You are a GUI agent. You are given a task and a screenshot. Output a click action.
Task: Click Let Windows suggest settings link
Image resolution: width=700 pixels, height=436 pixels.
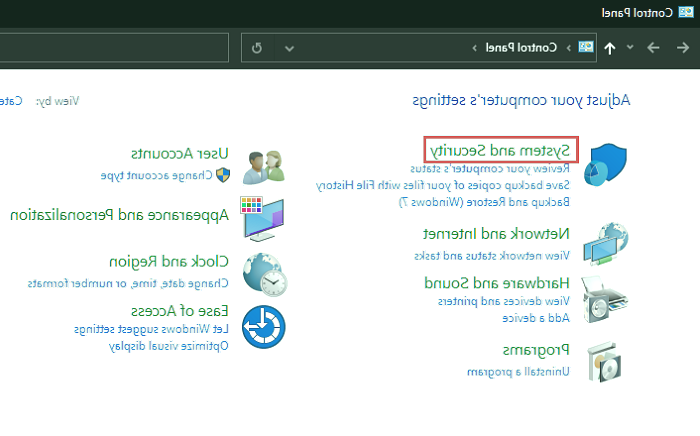(151, 329)
